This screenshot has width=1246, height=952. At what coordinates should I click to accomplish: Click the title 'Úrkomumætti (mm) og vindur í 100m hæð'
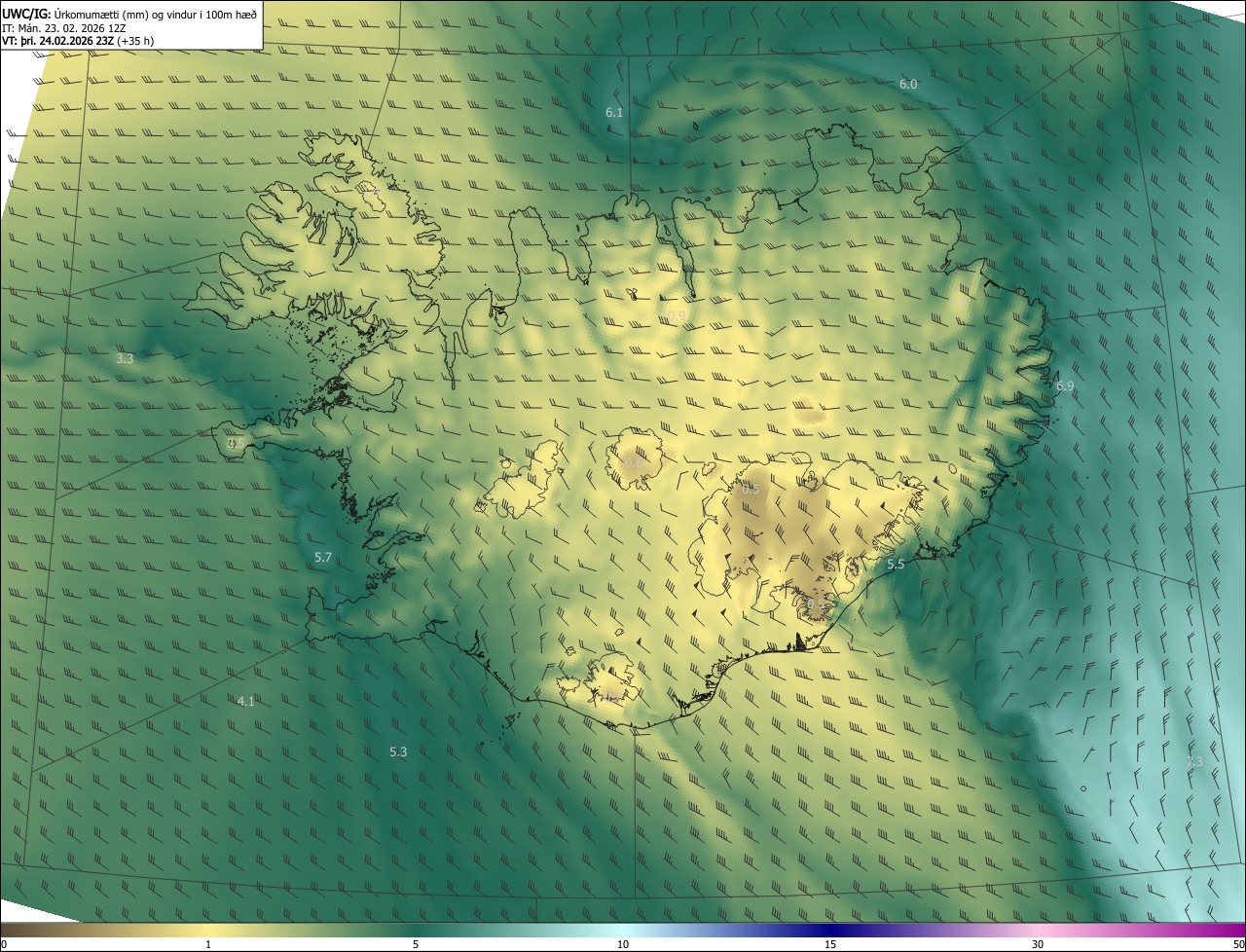[x=155, y=14]
